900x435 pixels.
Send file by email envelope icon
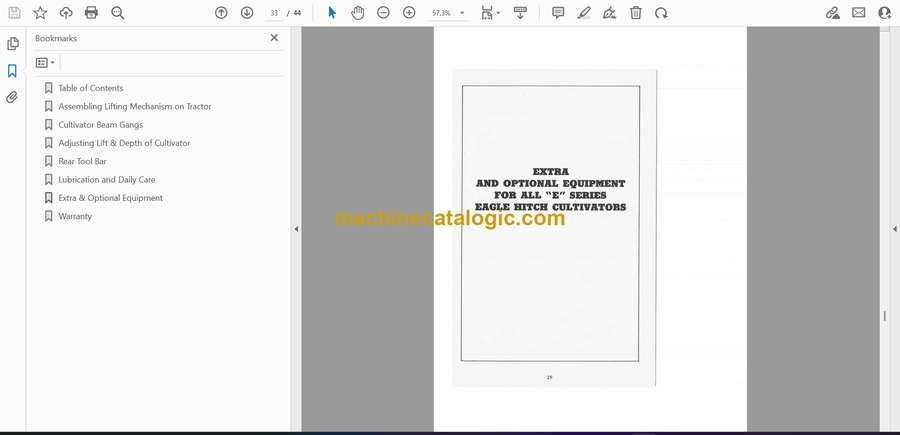click(x=859, y=13)
